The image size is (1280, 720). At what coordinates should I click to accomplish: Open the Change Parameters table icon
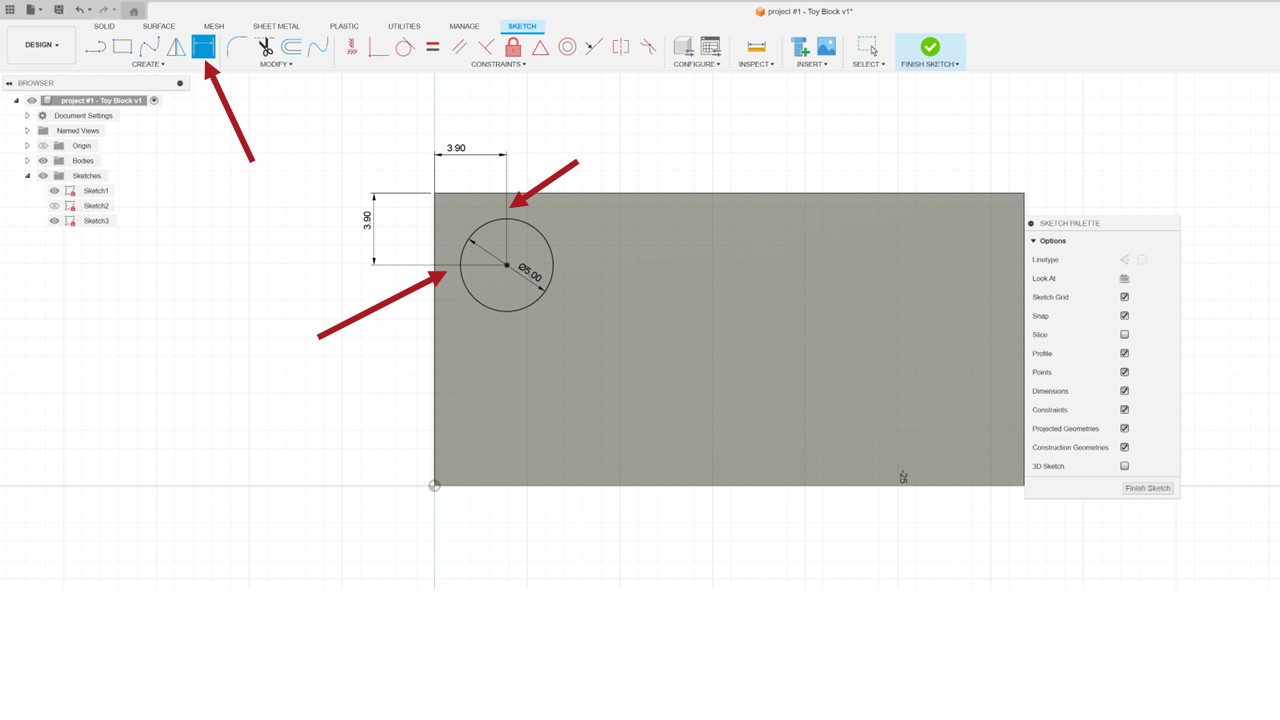pos(710,46)
